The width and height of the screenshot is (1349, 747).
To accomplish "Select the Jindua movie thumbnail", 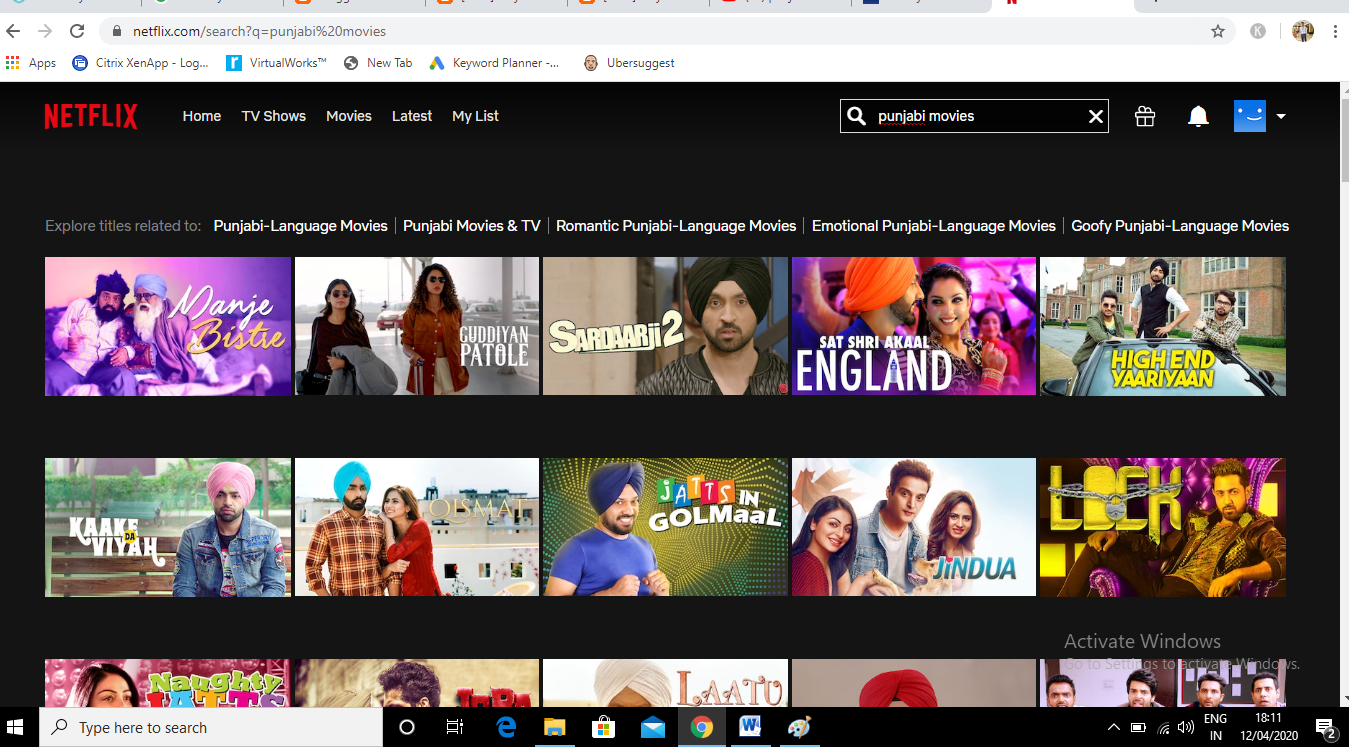I will click(x=914, y=527).
